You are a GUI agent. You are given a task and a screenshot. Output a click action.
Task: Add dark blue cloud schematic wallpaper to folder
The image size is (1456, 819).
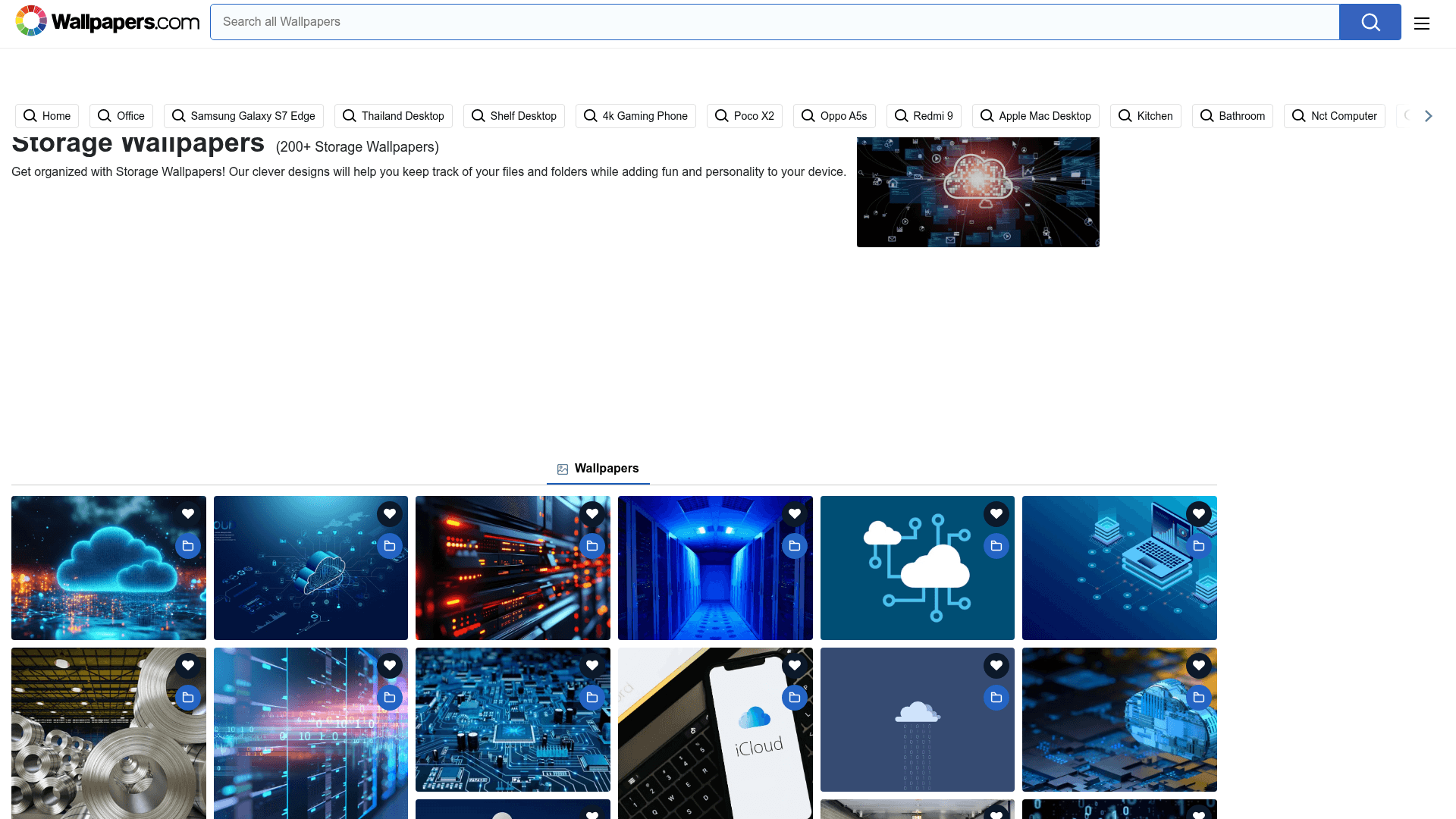point(390,546)
